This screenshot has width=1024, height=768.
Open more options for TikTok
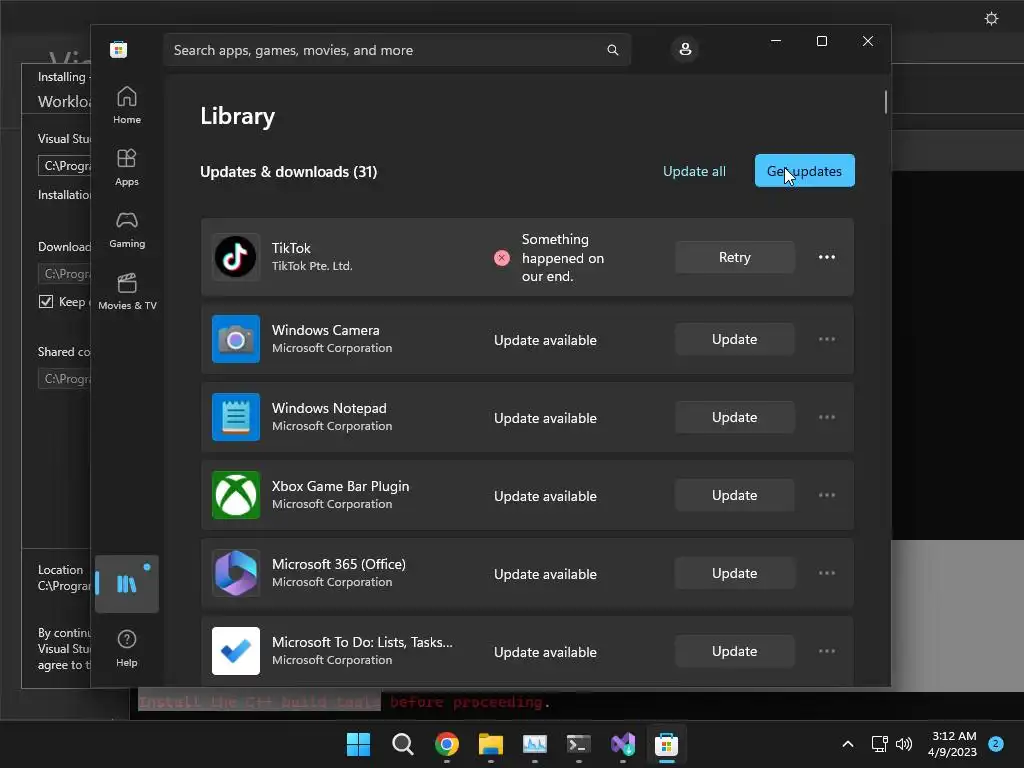[827, 257]
